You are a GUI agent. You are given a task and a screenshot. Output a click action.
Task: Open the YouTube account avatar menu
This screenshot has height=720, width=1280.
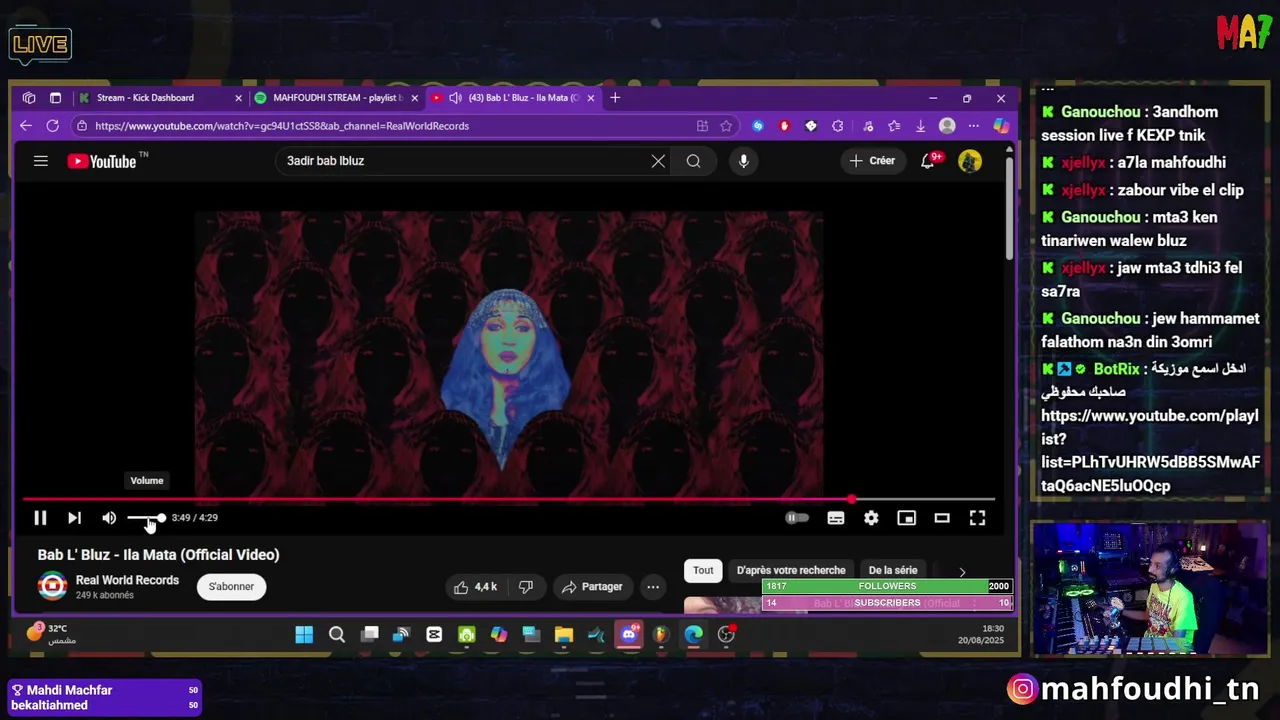point(970,161)
